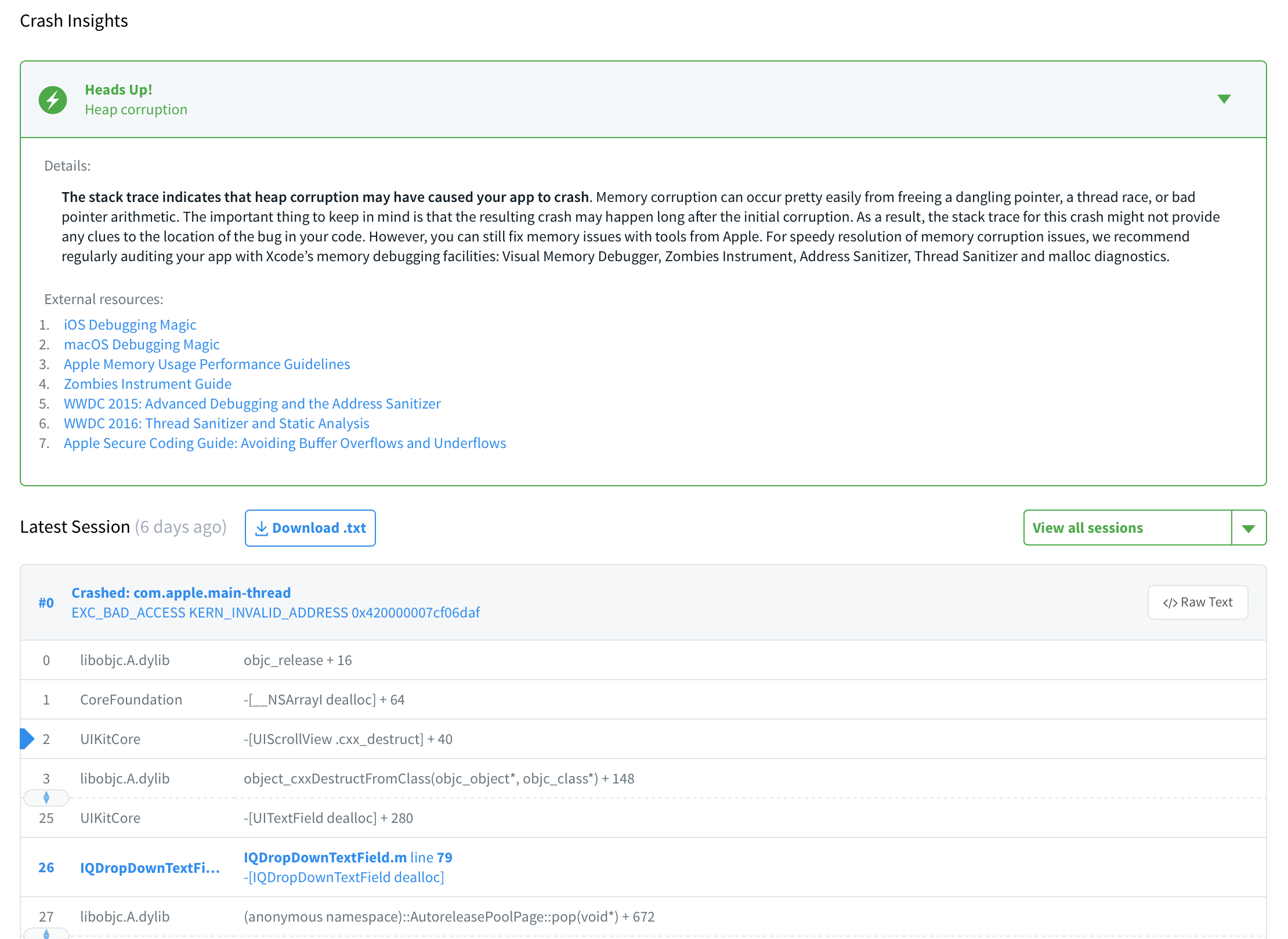Click the download icon on Download .txt button
1288x939 pixels.
tap(262, 528)
